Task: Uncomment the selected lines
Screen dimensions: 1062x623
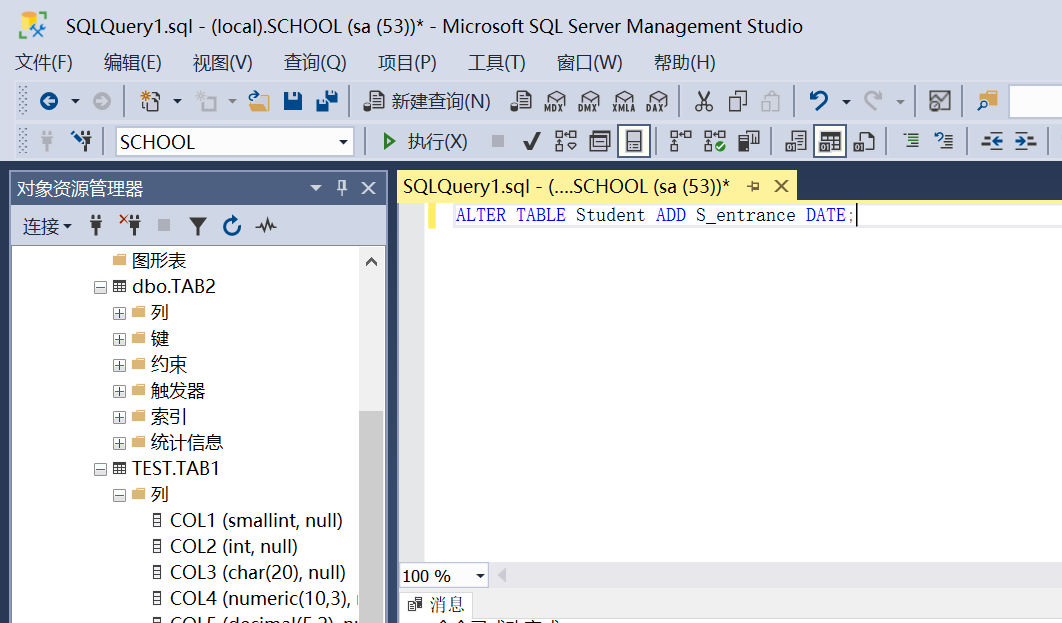Action: [x=943, y=142]
